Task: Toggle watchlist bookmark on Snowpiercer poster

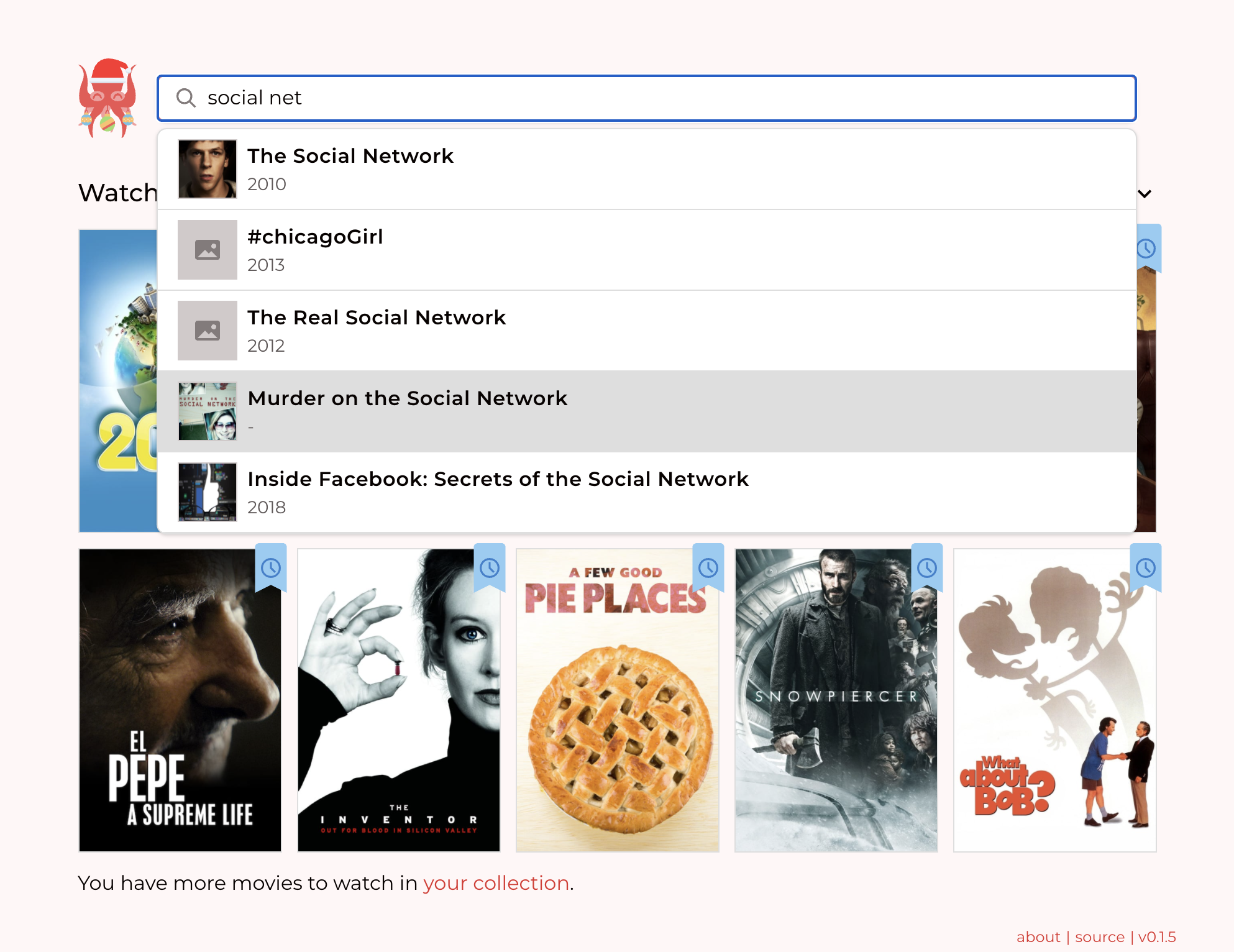Action: pos(927,567)
